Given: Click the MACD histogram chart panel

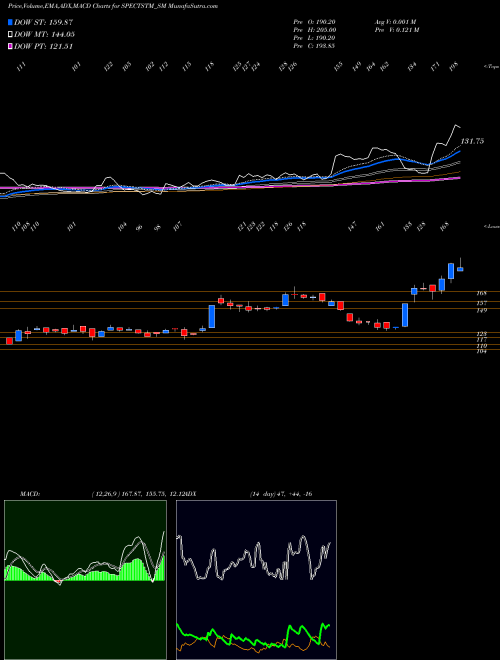Looking at the screenshot, I should (x=85, y=580).
